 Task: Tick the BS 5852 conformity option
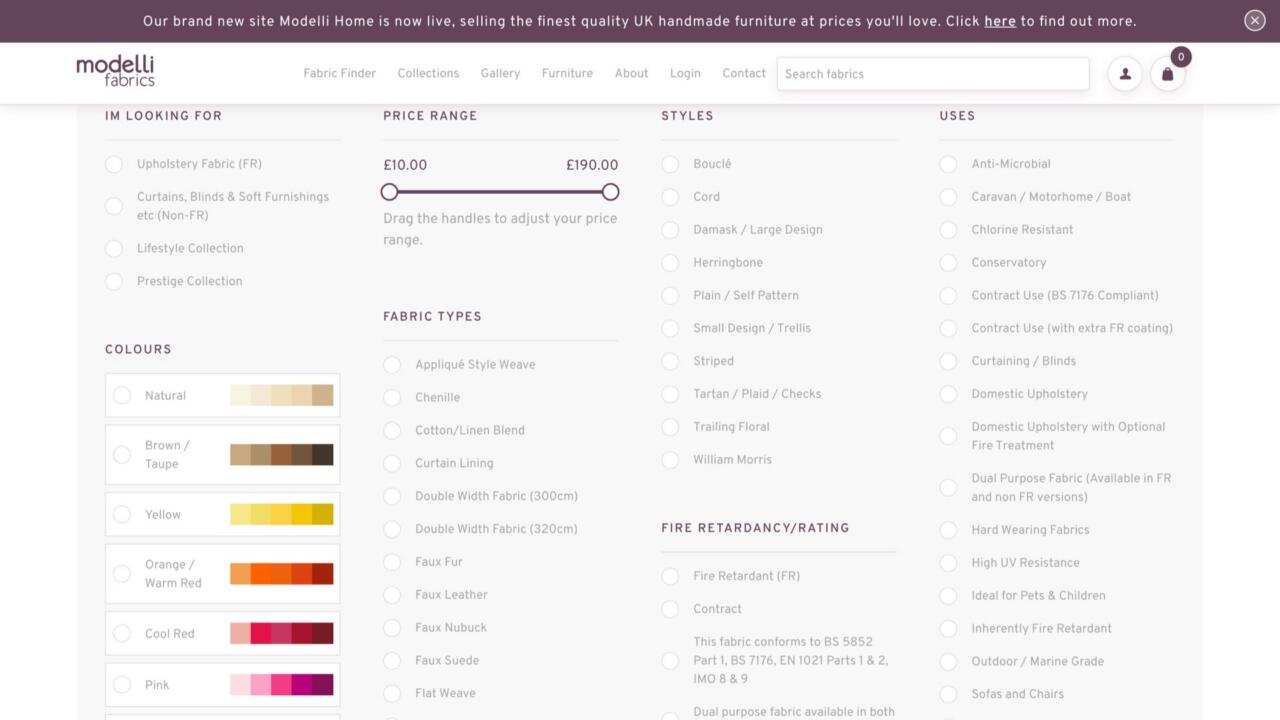670,660
